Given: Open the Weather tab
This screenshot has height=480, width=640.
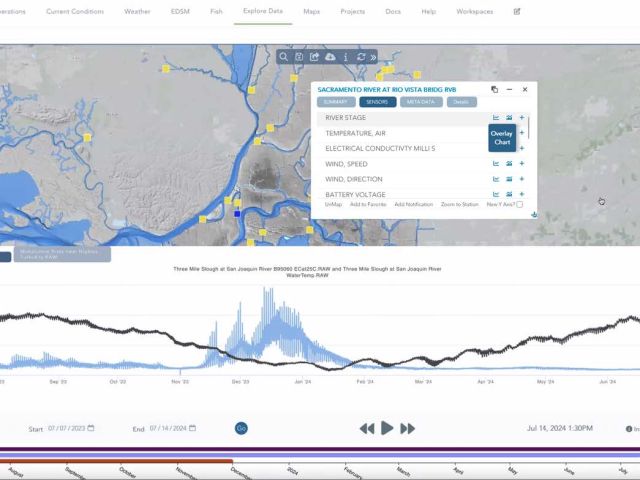Looking at the screenshot, I should pyautogui.click(x=138, y=12).
